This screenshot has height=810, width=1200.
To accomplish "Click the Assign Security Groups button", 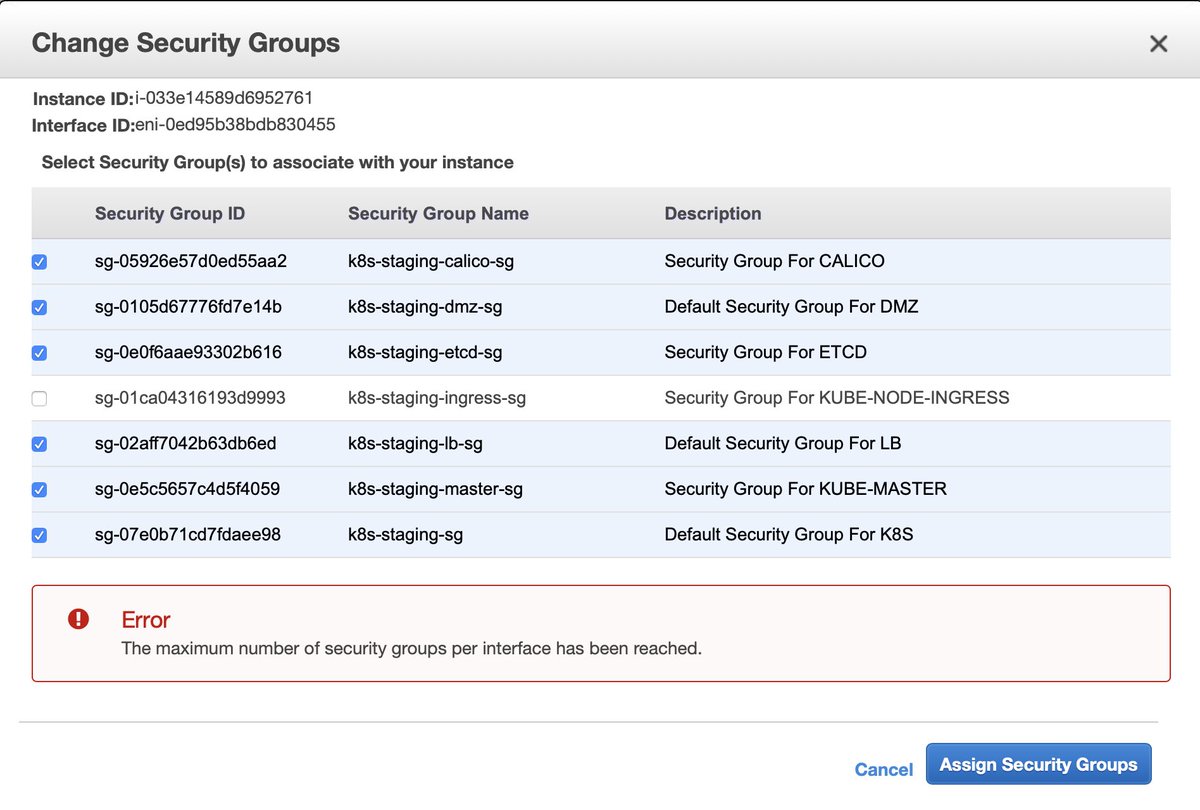I will (1038, 763).
